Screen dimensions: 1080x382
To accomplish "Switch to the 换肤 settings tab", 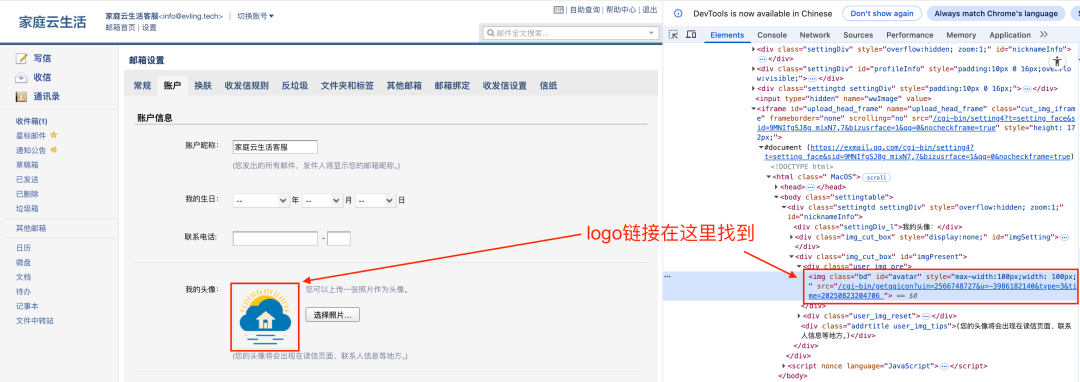I will (202, 86).
